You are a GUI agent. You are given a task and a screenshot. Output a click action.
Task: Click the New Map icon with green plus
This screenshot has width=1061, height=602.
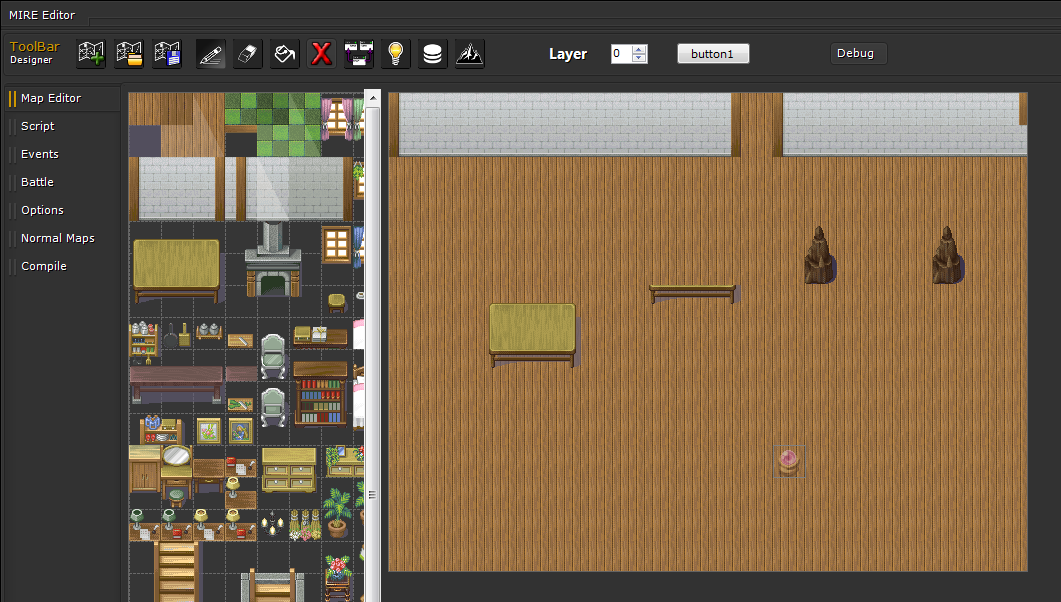tap(92, 54)
